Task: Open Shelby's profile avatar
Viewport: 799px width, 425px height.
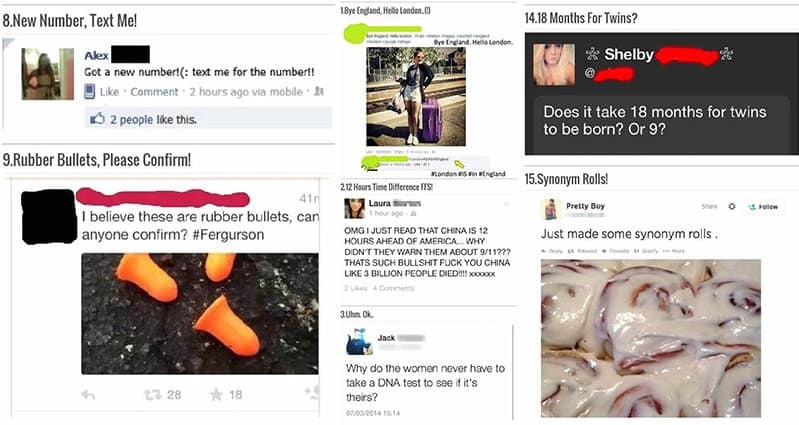Action: pos(554,64)
